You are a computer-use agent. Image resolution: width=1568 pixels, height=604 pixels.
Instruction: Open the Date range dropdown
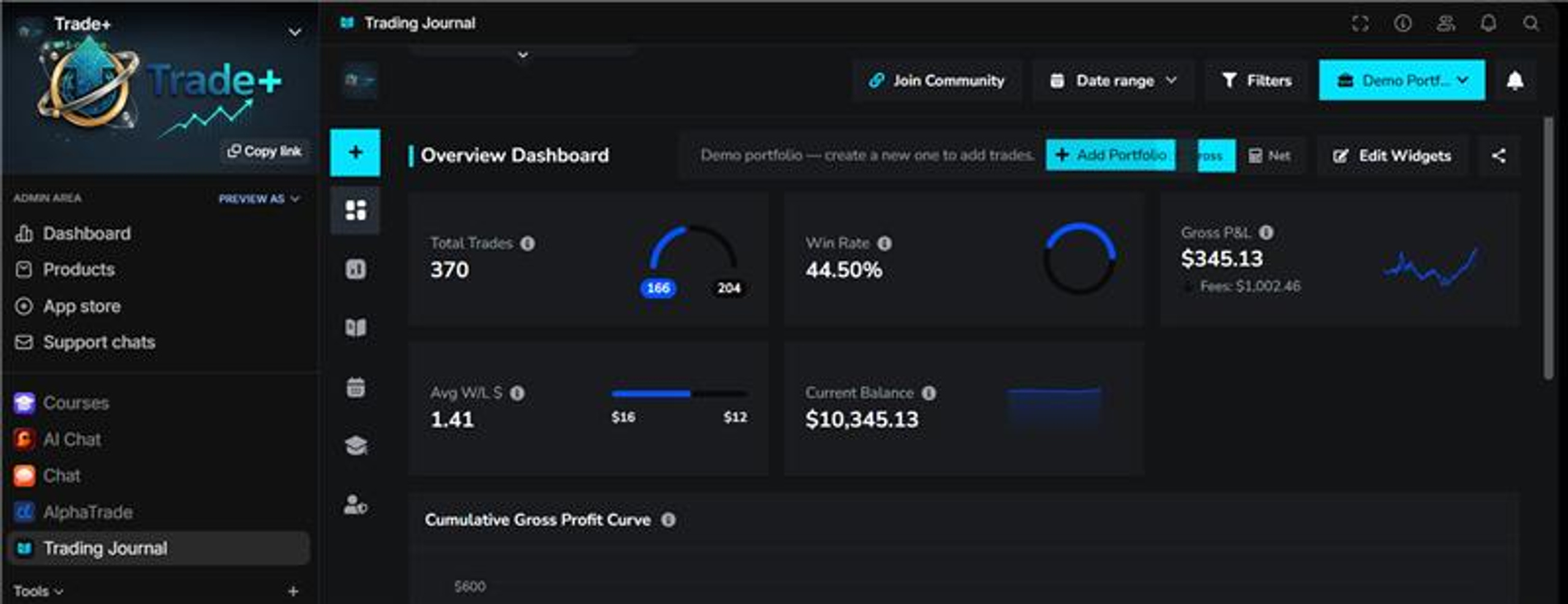[1114, 80]
